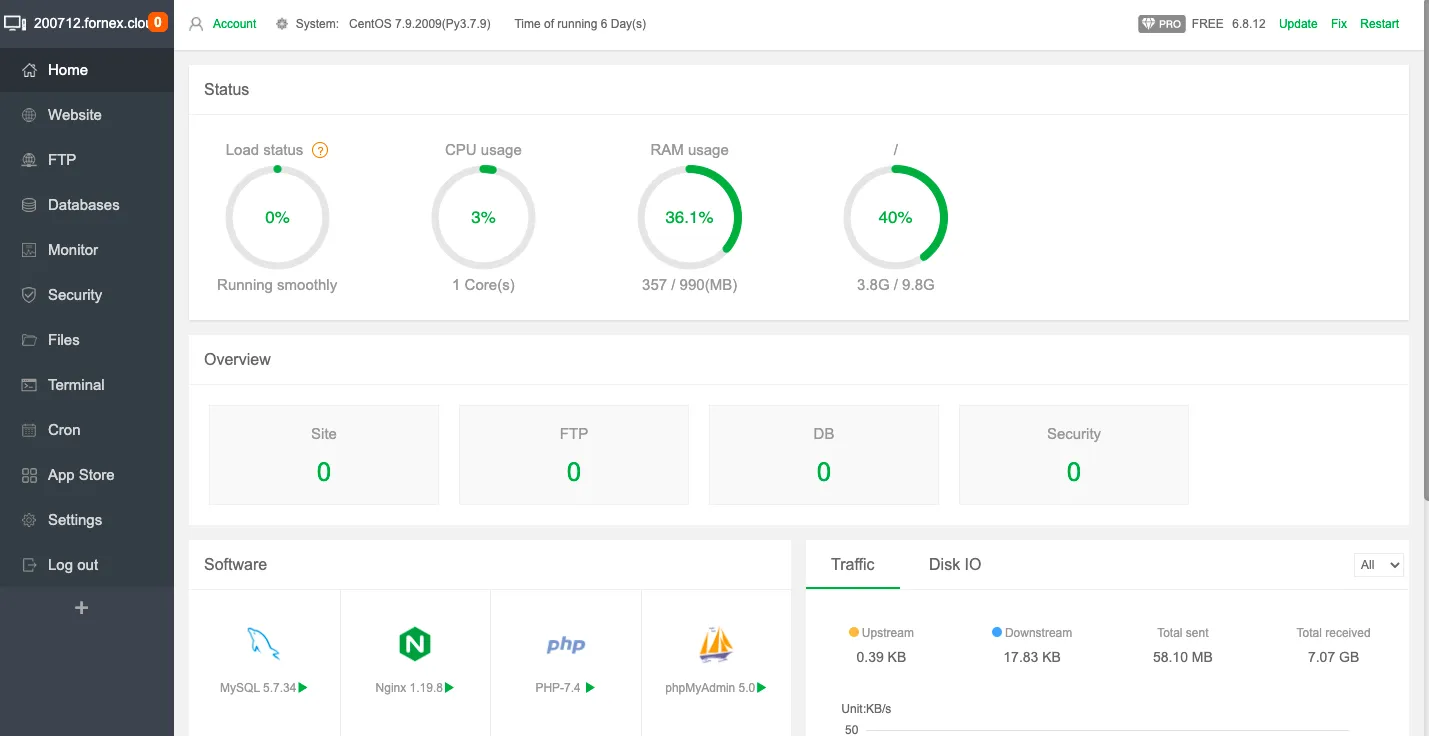1429x736 pixels.
Task: Open the Nginx software icon
Action: (x=414, y=644)
